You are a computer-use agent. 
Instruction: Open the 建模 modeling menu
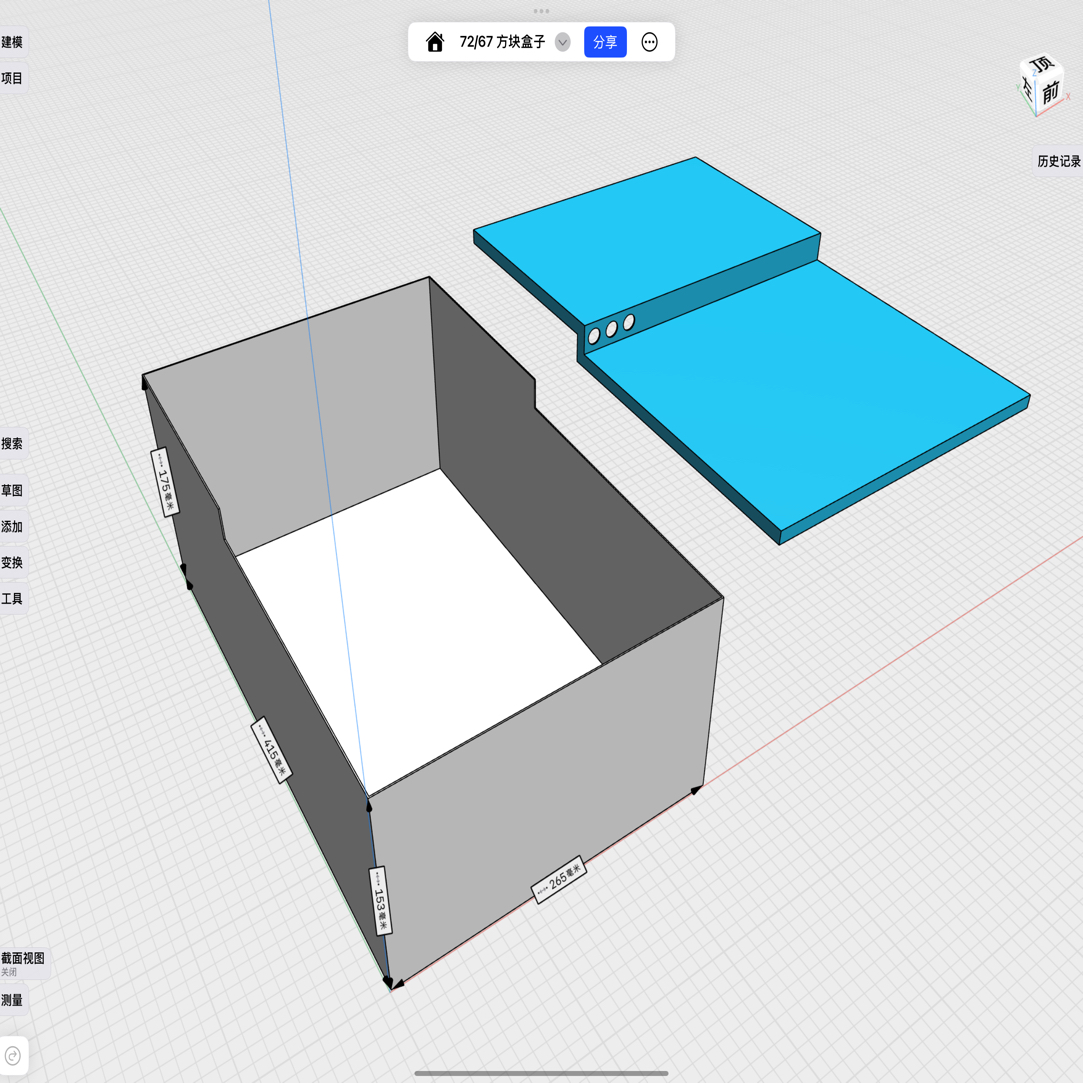12,42
